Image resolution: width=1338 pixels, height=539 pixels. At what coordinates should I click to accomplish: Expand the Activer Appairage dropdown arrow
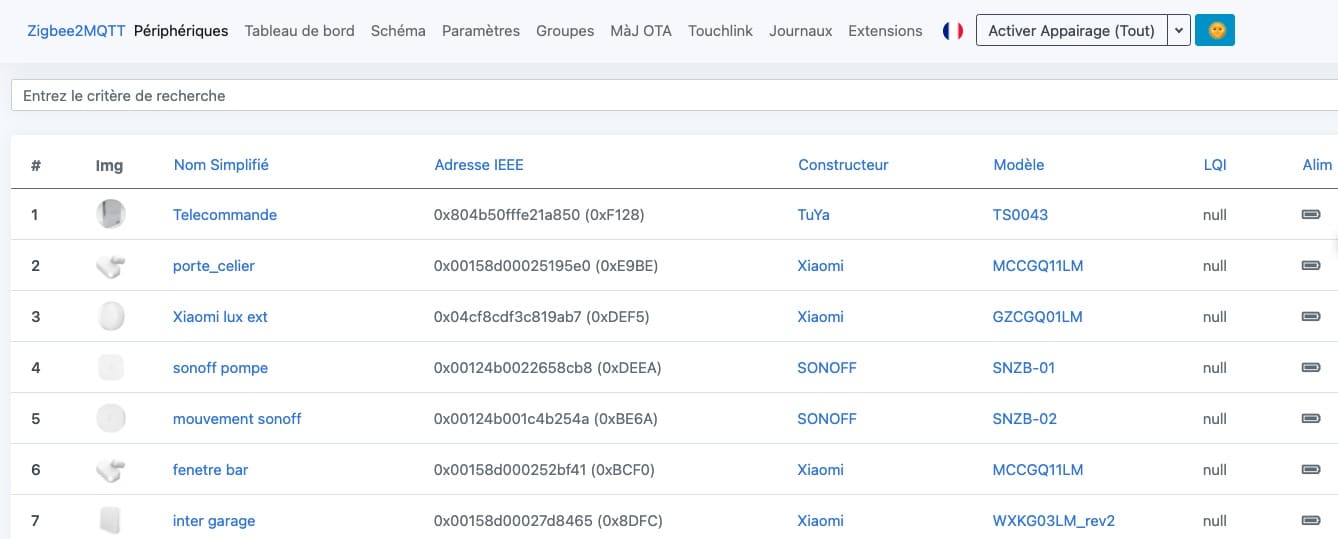pos(1179,31)
